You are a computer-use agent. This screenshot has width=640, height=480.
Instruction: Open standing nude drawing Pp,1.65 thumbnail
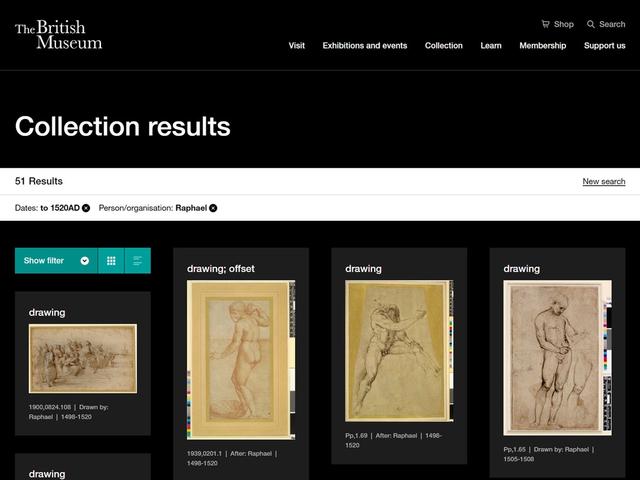558,358
